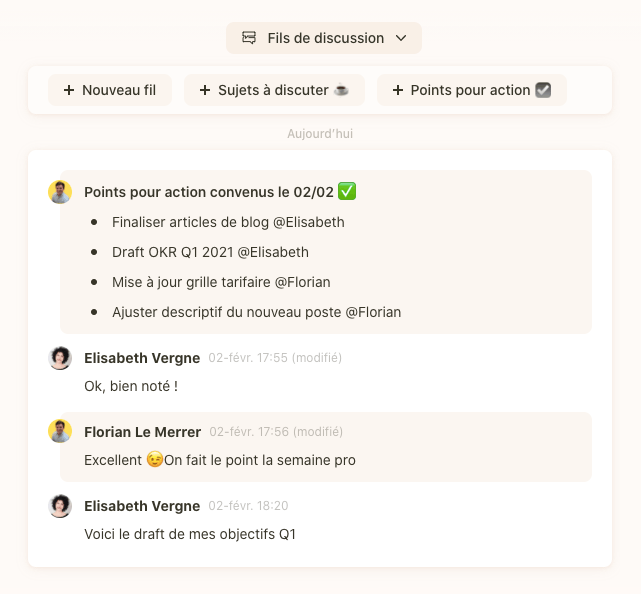The width and height of the screenshot is (641, 594).
Task: Click the plus icon beside Points pour action
Action: tap(398, 90)
